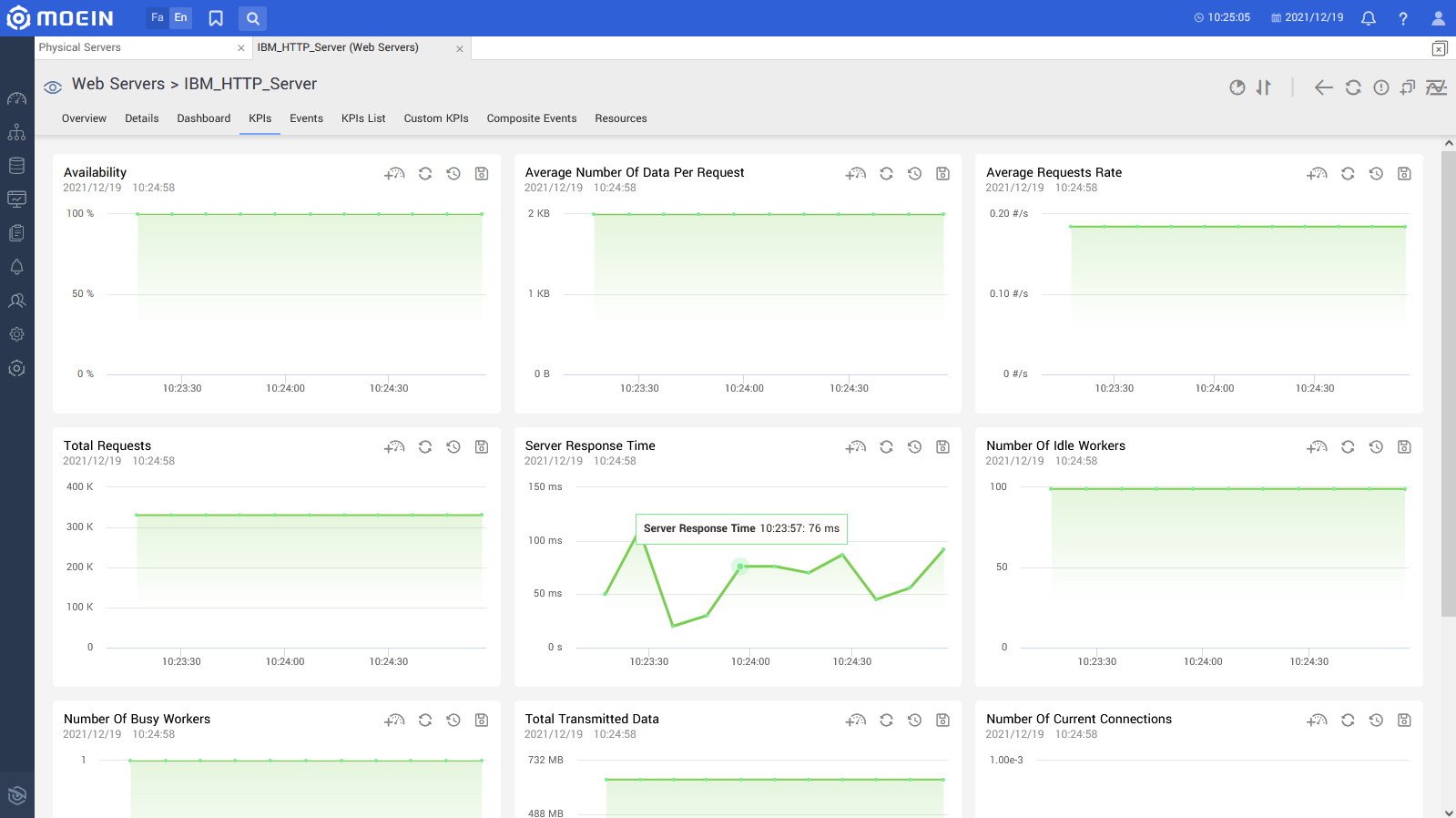
Task: Open notifications bell in top bar
Action: tap(1368, 18)
